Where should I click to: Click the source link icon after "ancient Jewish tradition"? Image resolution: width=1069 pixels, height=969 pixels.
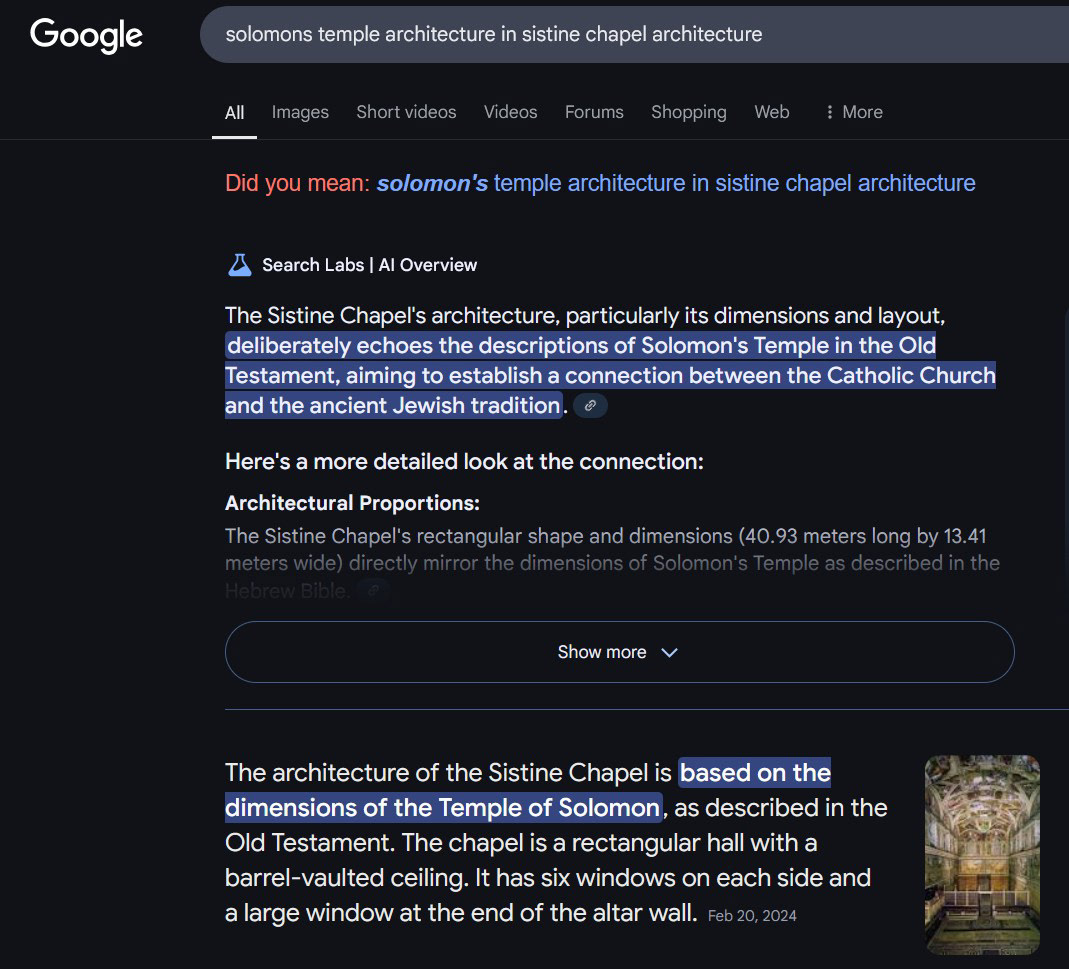(x=590, y=406)
